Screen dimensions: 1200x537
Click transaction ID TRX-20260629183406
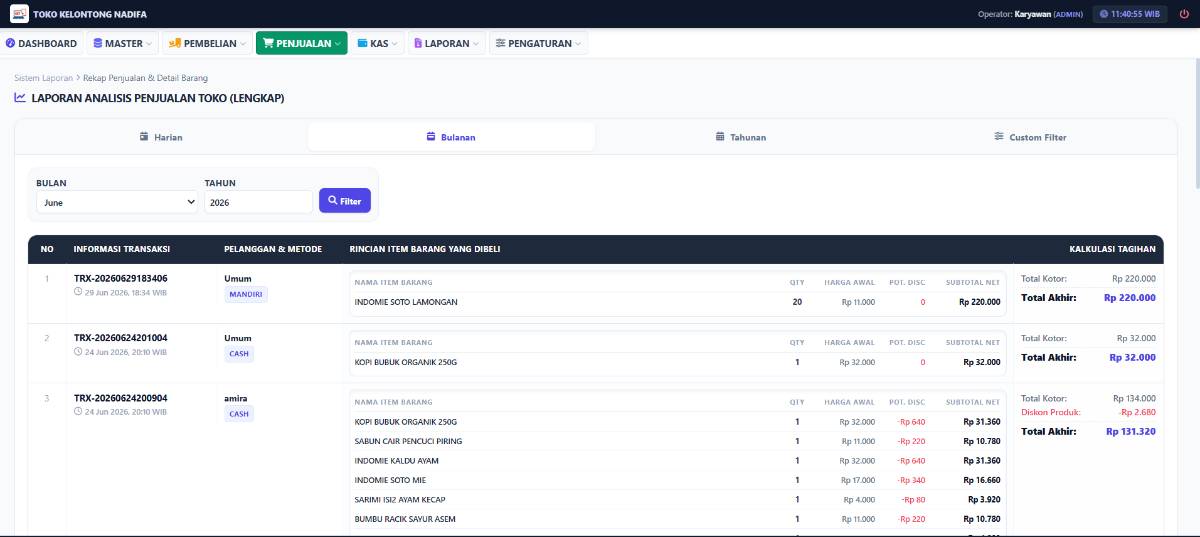click(121, 278)
